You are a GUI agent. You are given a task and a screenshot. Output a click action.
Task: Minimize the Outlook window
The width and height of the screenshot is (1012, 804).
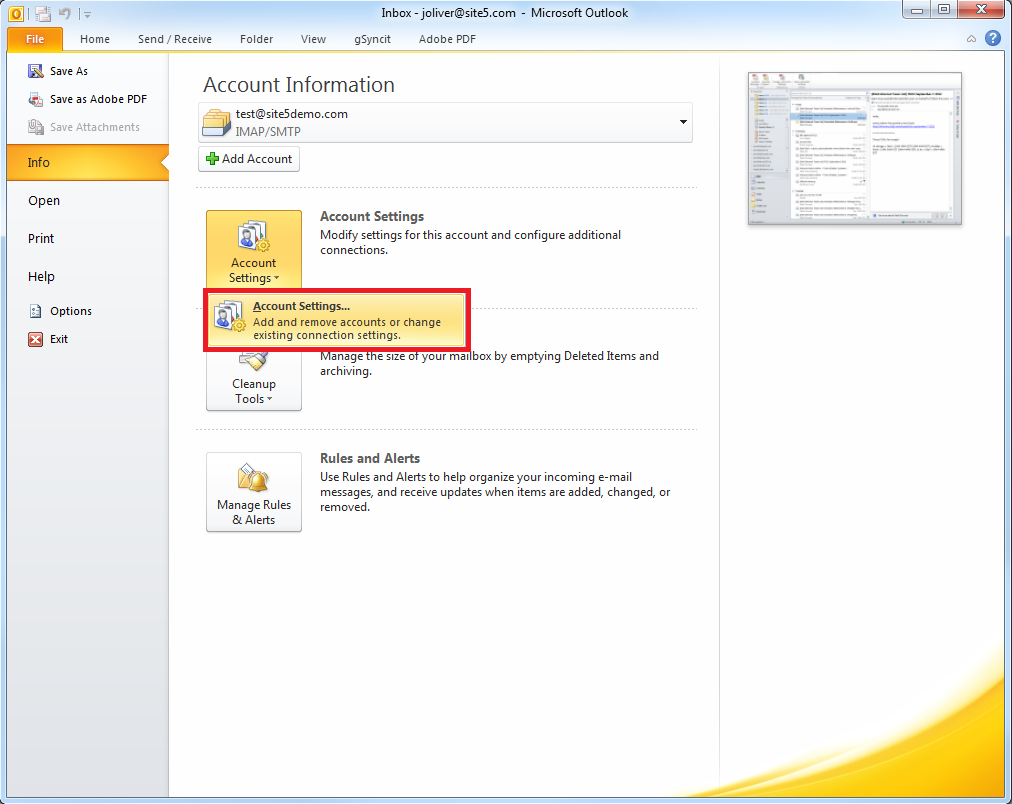[x=916, y=10]
